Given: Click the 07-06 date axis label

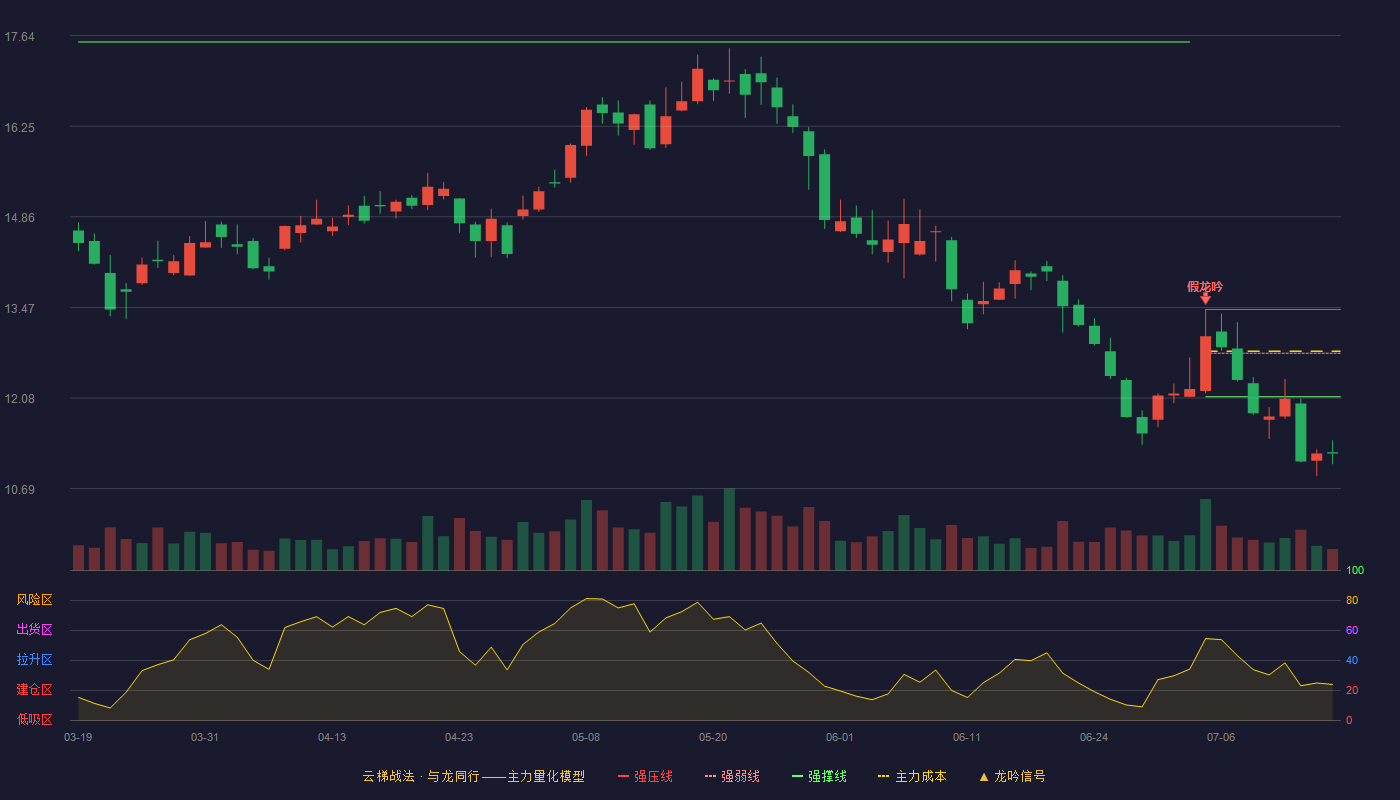Looking at the screenshot, I should (x=1221, y=737).
